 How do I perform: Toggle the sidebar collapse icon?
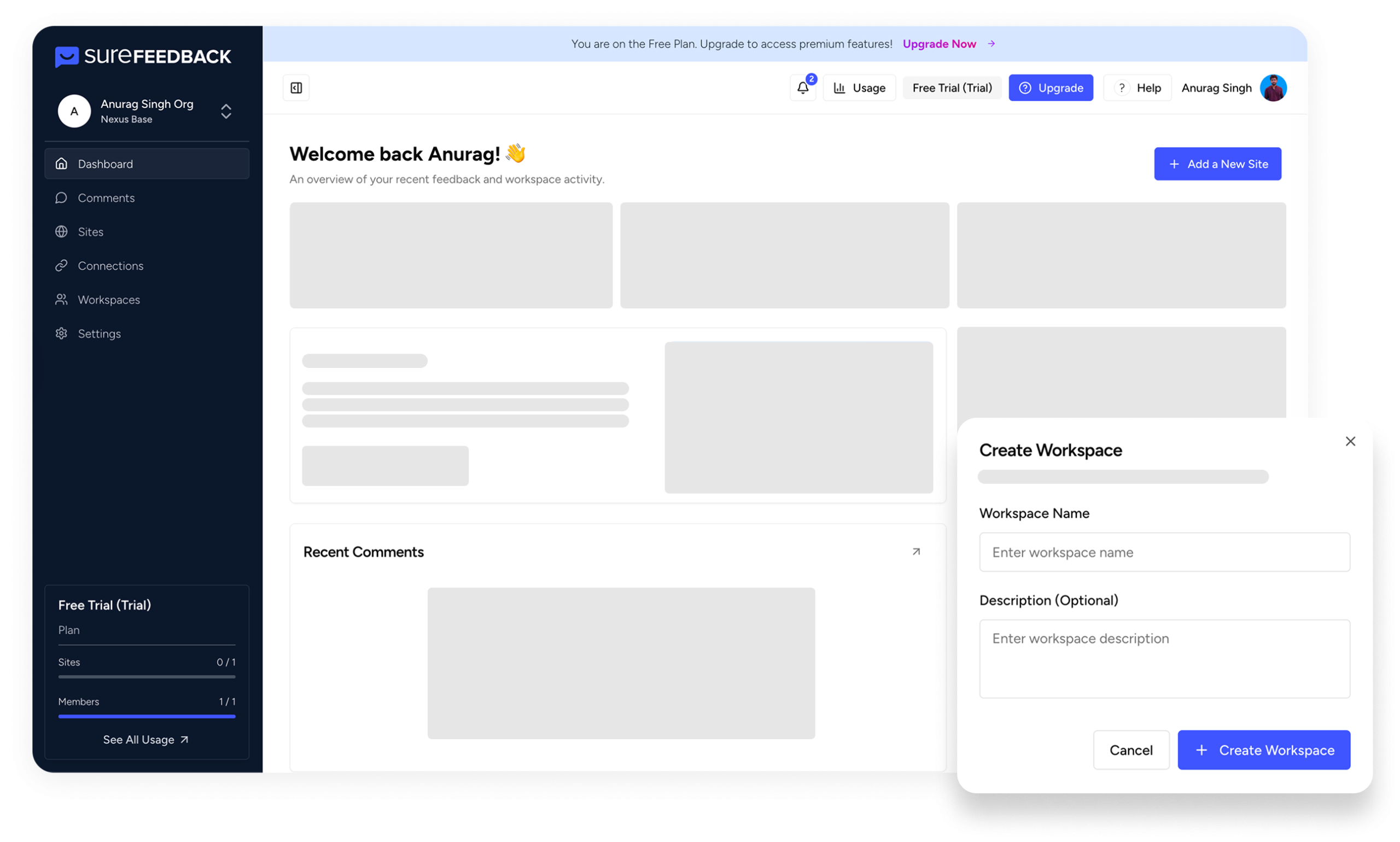tap(296, 88)
